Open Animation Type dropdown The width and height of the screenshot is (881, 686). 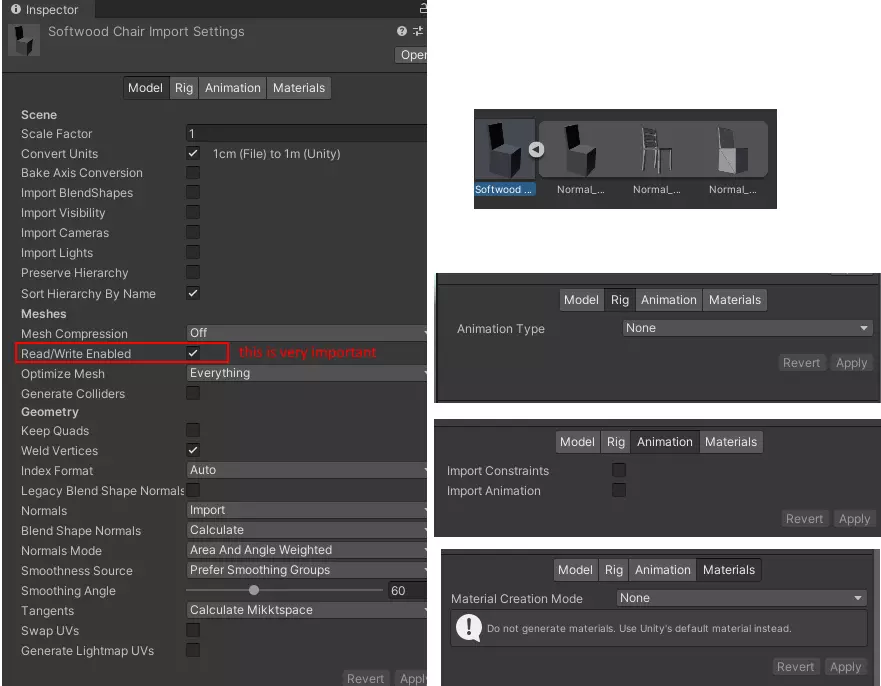click(x=747, y=328)
